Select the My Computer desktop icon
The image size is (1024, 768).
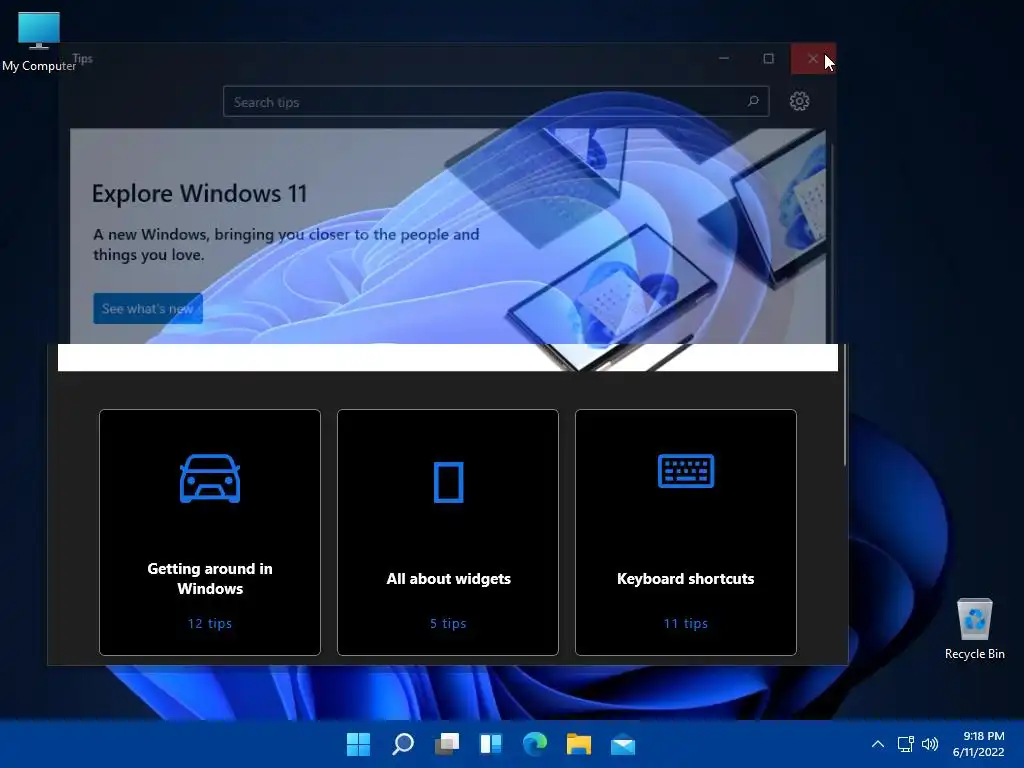pyautogui.click(x=39, y=41)
